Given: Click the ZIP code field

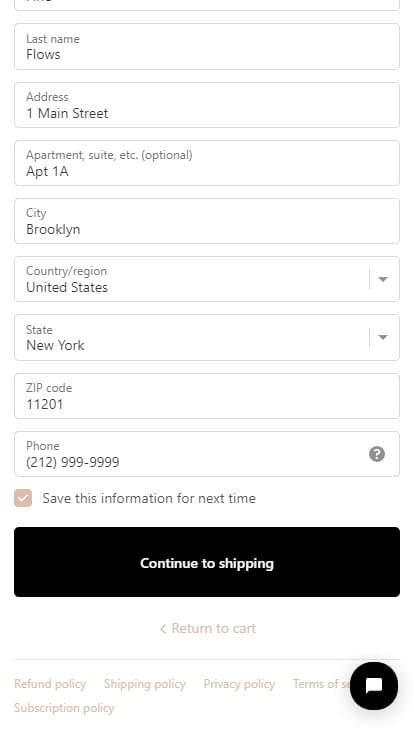Looking at the screenshot, I should [207, 396].
